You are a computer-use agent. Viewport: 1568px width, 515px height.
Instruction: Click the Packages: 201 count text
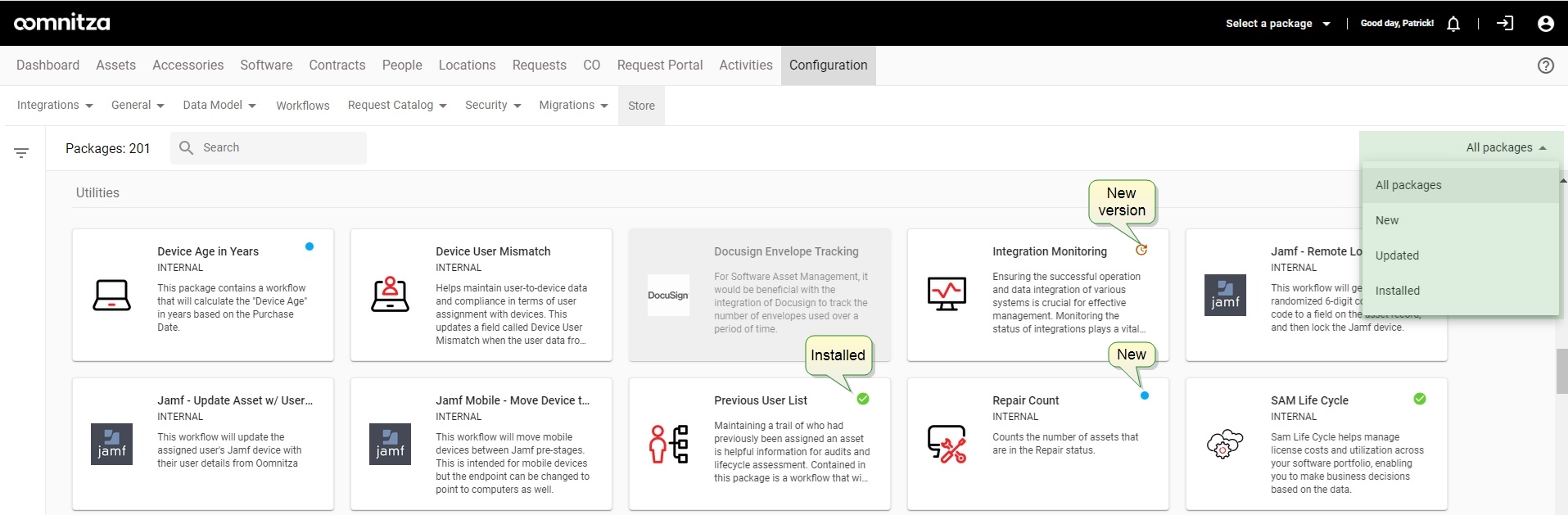[x=108, y=148]
